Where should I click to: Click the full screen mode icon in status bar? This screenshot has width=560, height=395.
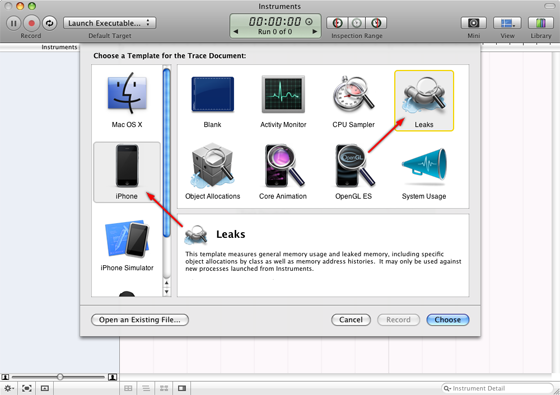coord(27,388)
